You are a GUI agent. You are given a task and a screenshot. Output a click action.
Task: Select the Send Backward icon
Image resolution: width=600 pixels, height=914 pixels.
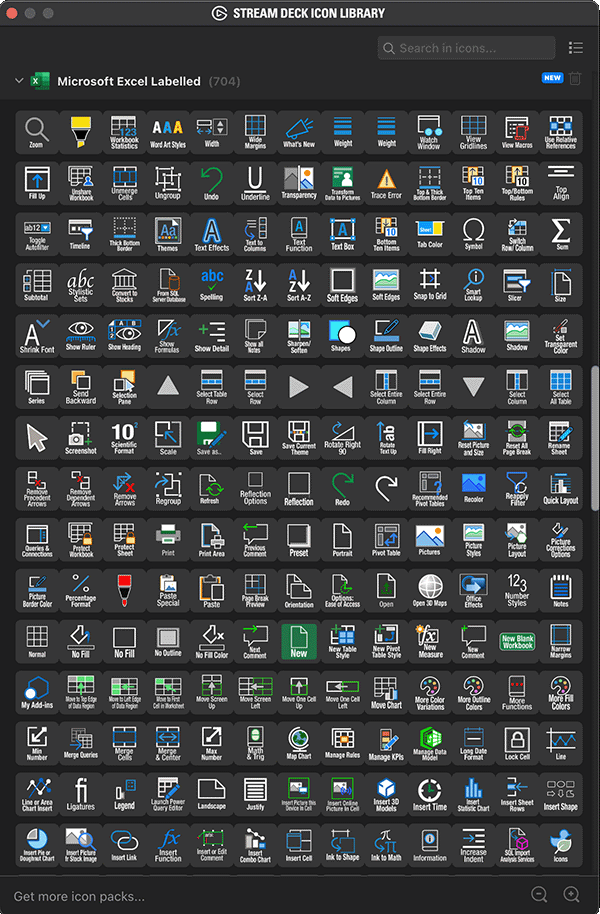pos(80,387)
